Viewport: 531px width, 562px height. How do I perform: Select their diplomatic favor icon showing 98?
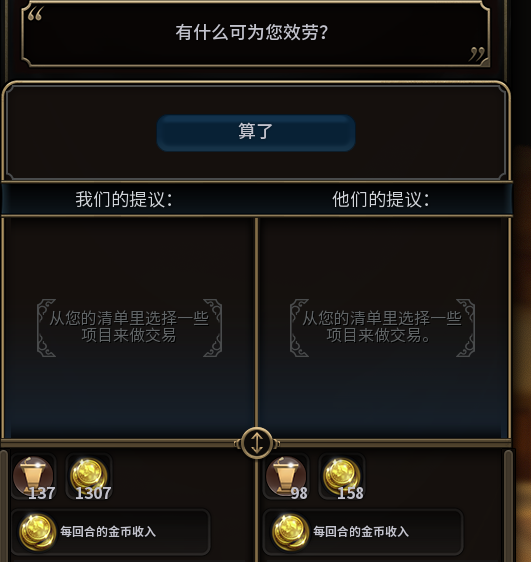pos(286,477)
